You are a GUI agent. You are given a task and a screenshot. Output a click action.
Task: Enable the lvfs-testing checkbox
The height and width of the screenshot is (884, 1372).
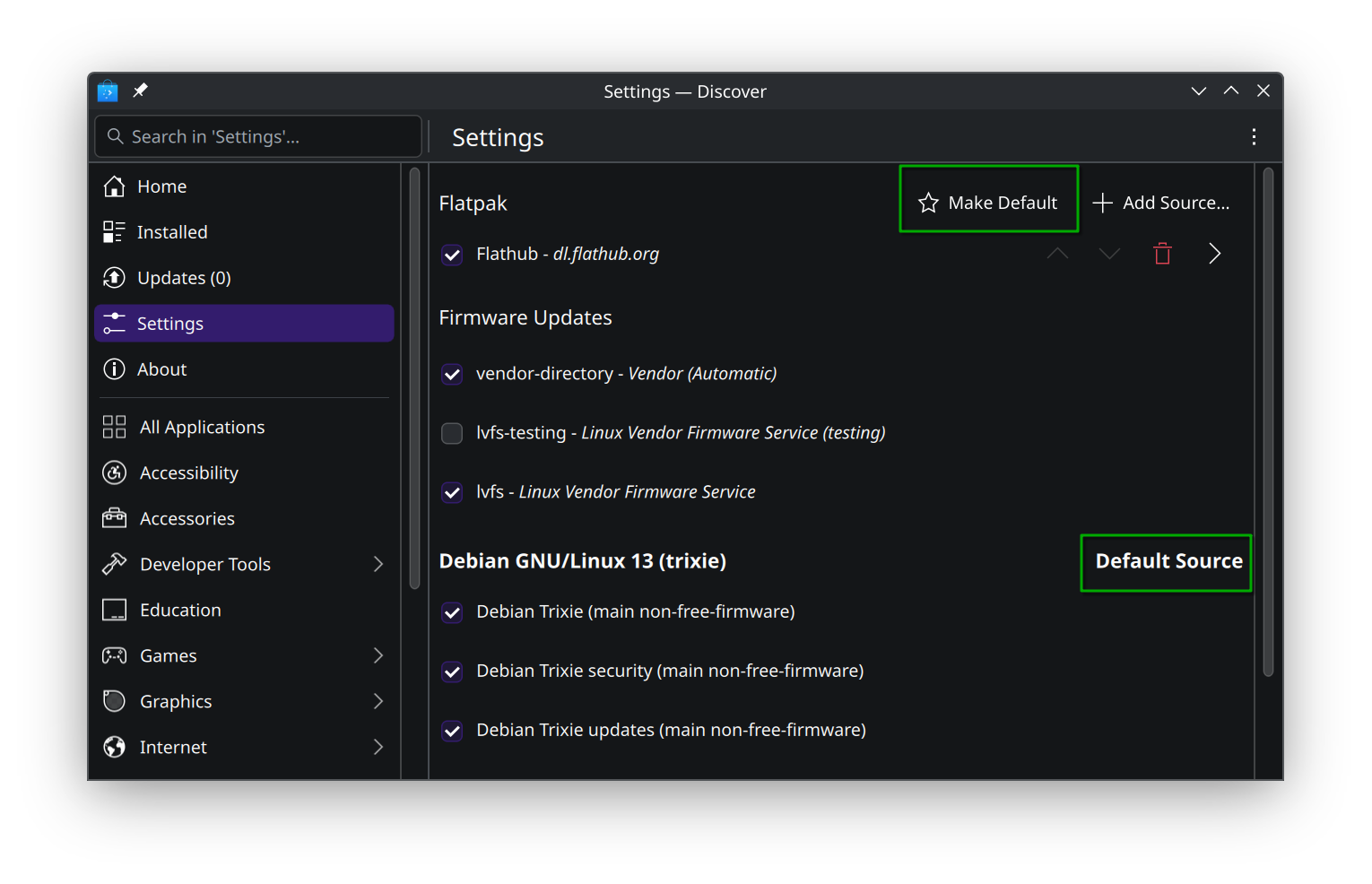click(x=452, y=433)
